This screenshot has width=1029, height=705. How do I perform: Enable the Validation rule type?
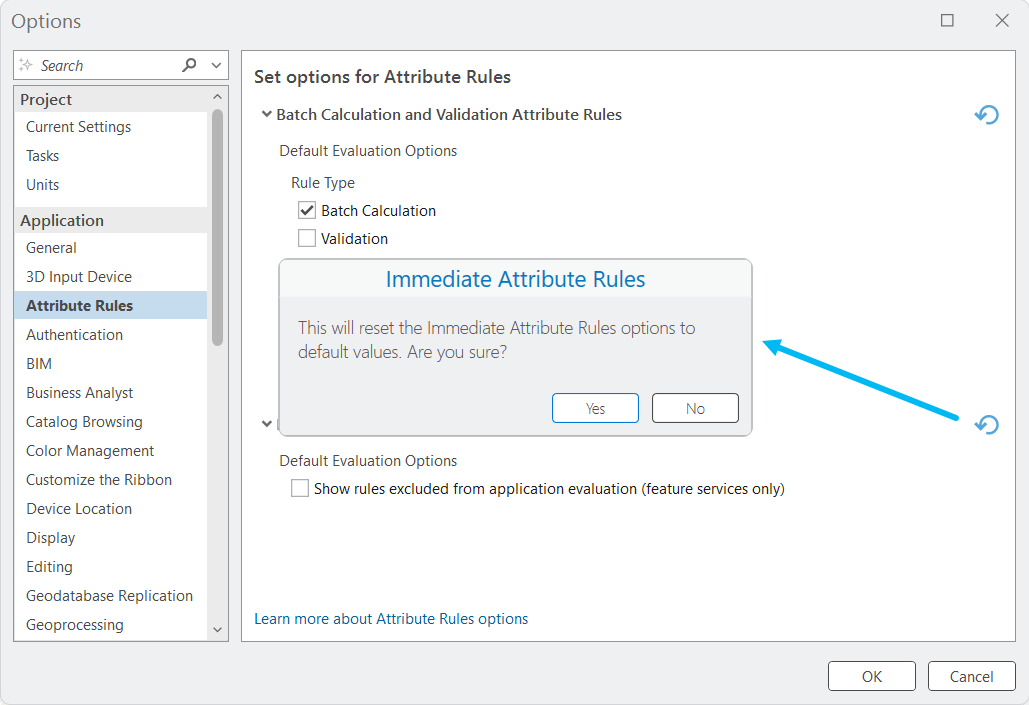click(x=306, y=238)
